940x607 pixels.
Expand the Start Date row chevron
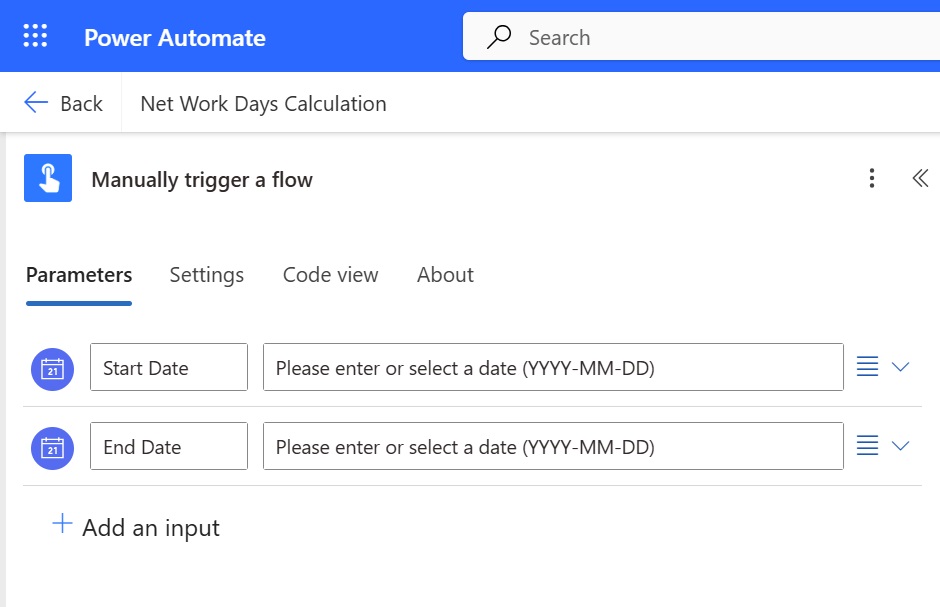coord(900,367)
